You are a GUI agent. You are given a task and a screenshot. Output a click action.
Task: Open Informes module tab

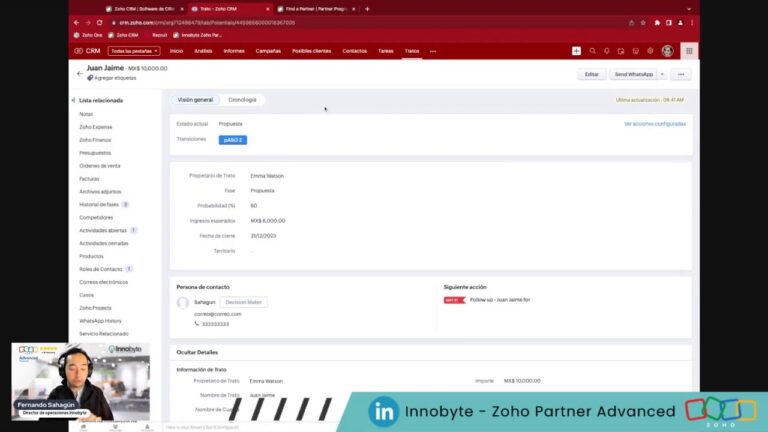[234, 51]
